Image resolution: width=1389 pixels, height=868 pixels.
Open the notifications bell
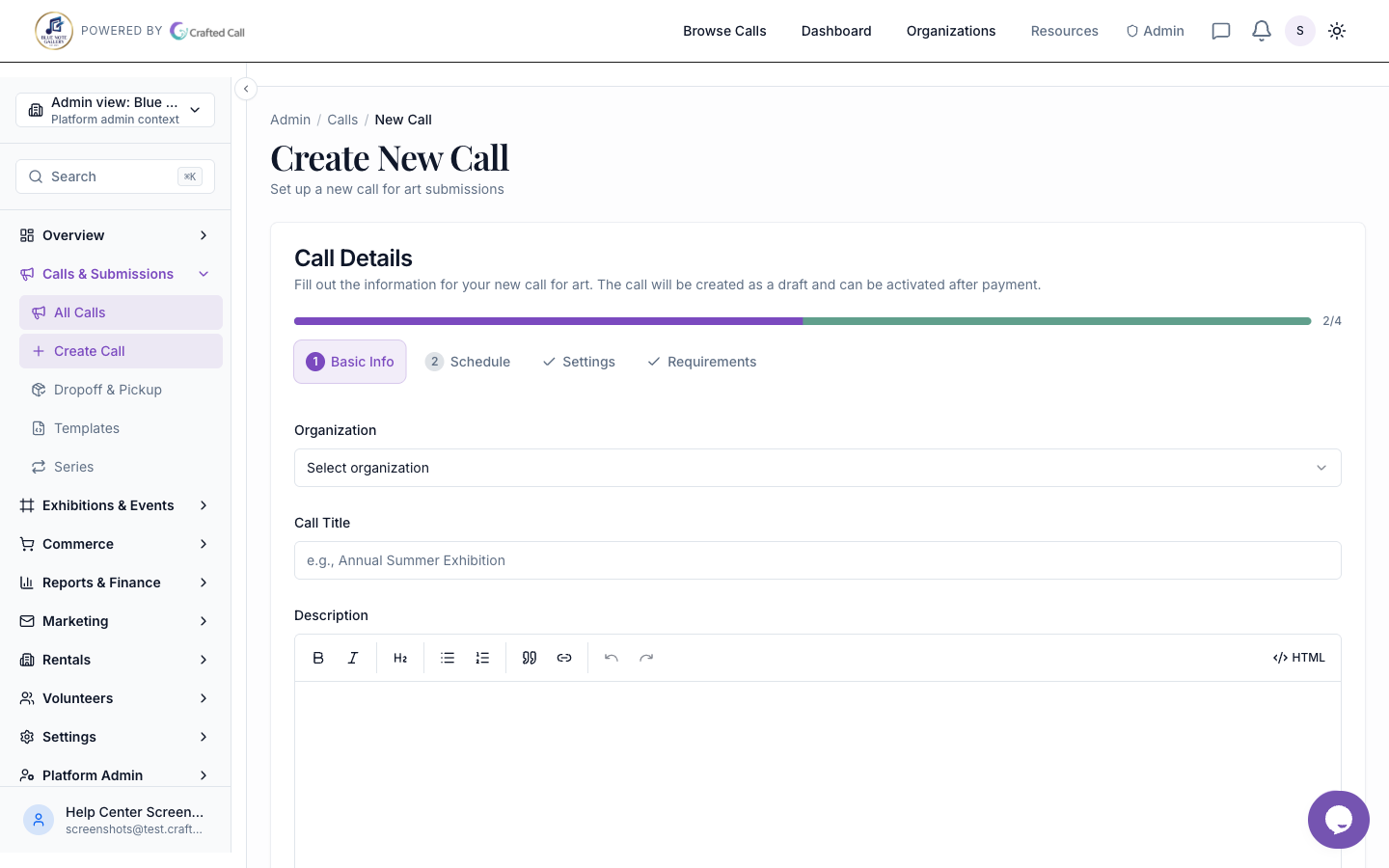[1262, 31]
